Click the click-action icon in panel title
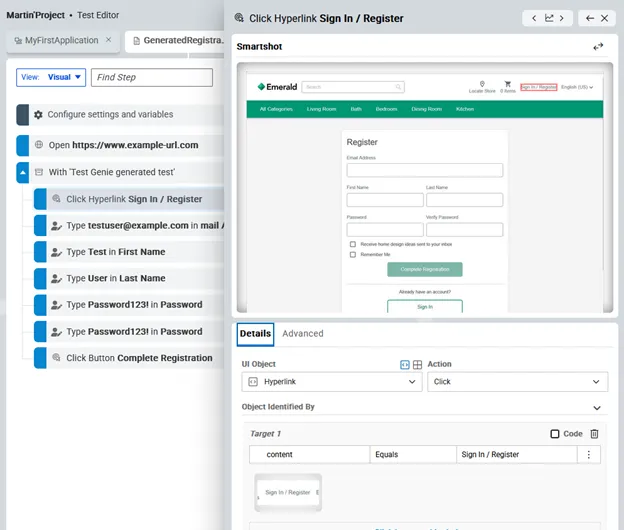 [239, 18]
